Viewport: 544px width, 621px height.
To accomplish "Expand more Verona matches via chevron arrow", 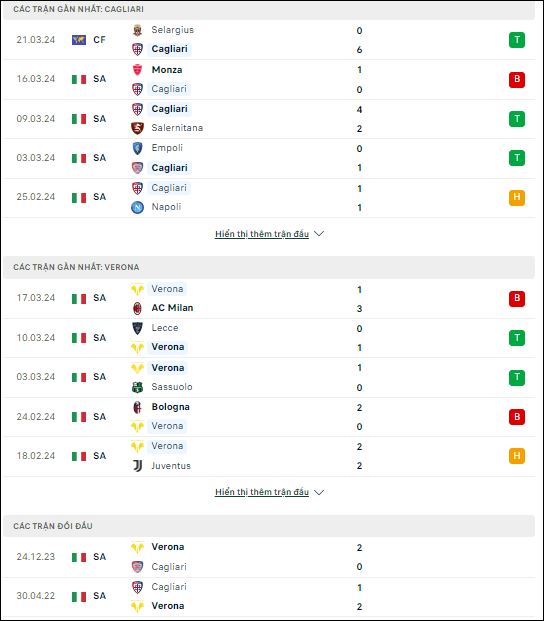I will pos(319,492).
